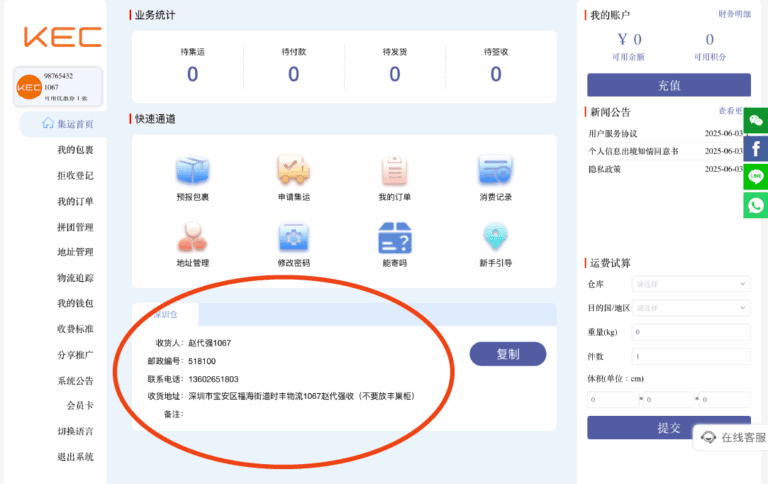This screenshot has width=768, height=484.
Task: Open the 在线客服 online support widget
Action: coord(733,437)
